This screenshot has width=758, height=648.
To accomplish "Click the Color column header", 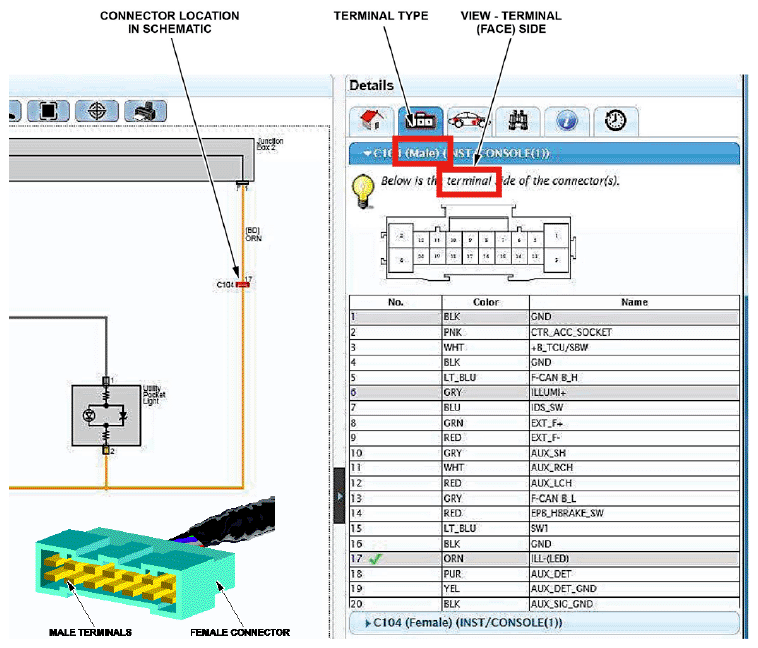I will (486, 302).
